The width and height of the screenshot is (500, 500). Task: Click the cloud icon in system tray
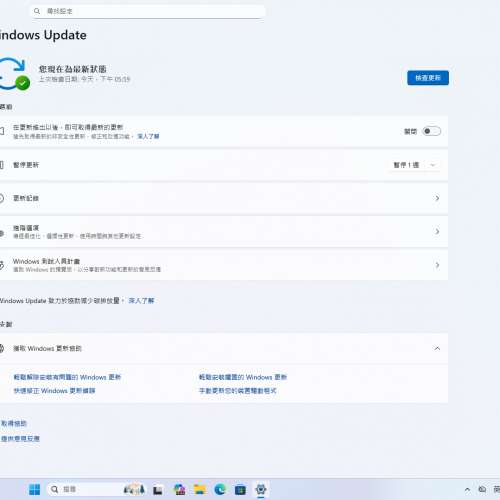(x=482, y=489)
